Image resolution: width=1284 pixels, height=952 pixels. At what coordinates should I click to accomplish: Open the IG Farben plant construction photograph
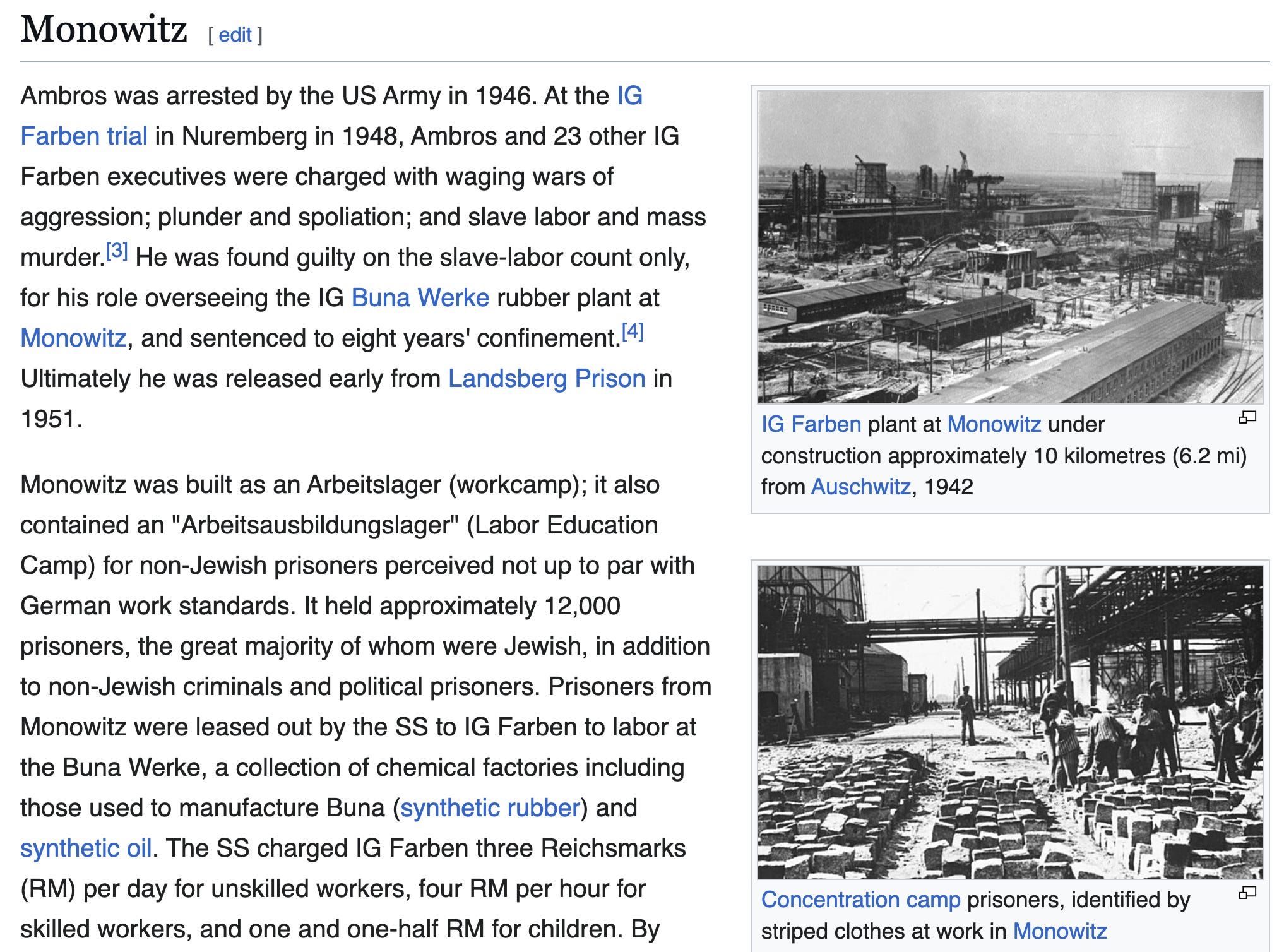[1010, 247]
